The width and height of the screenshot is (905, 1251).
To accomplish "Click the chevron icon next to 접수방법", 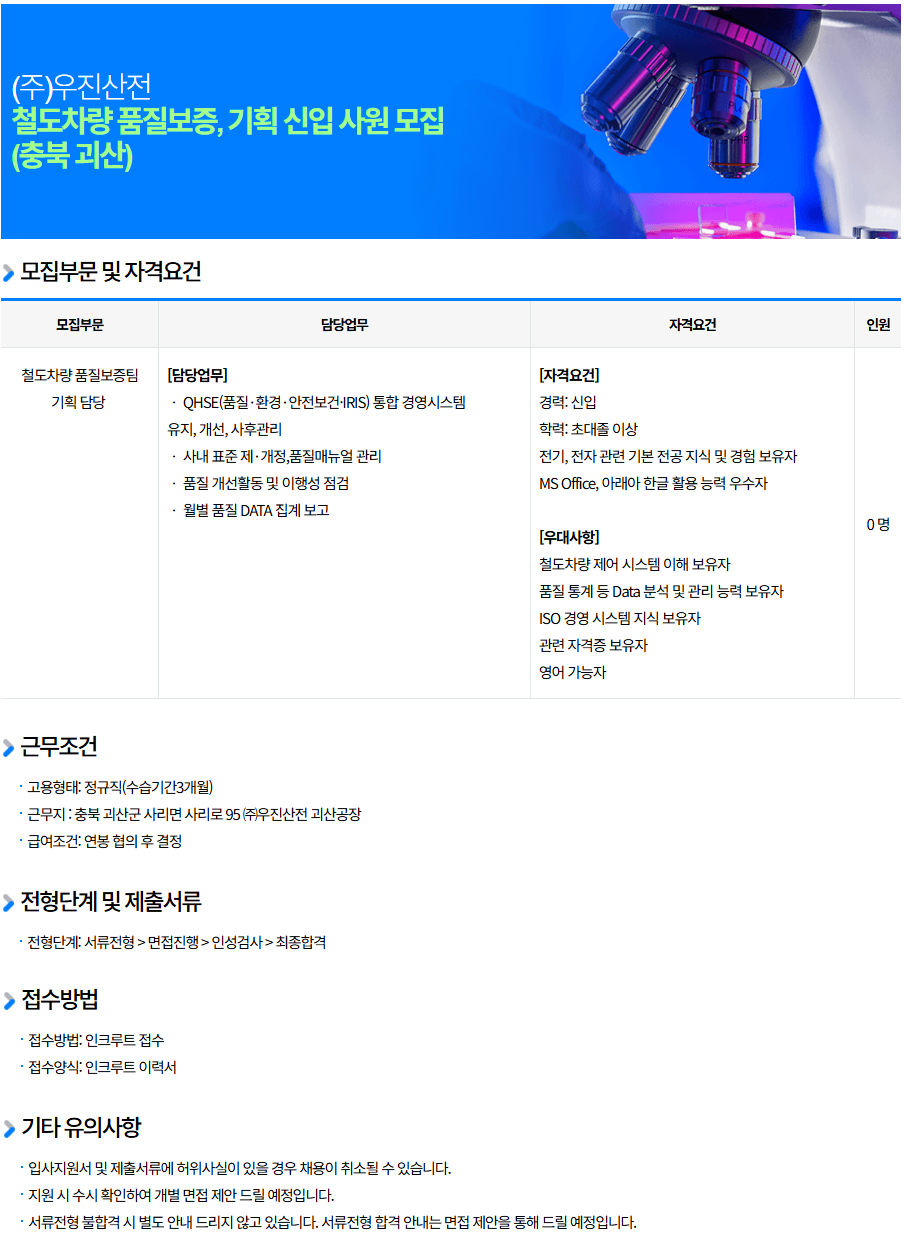I will click(x=9, y=1001).
